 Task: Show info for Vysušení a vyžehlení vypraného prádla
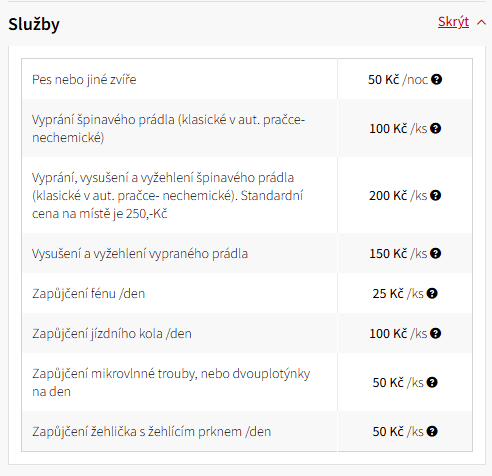point(435,253)
